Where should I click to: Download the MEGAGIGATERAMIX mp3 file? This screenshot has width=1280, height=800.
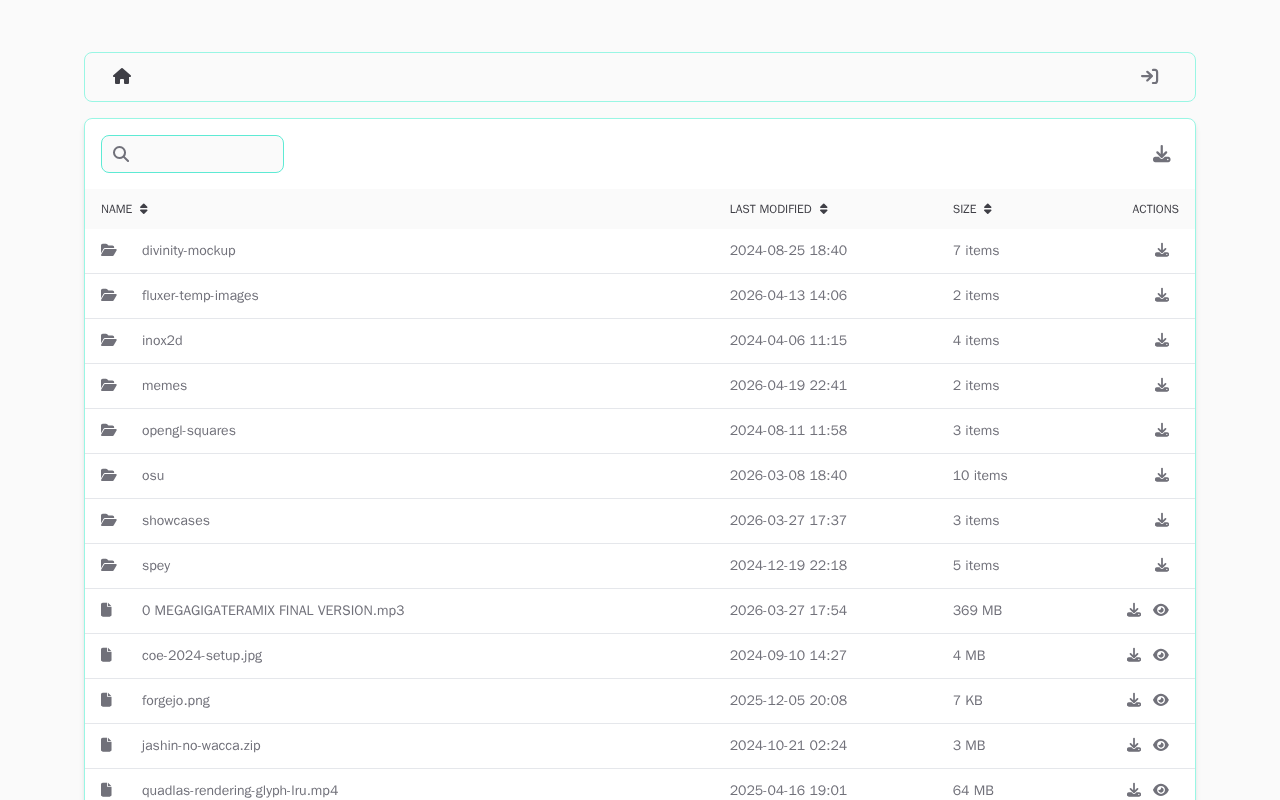coord(1134,610)
